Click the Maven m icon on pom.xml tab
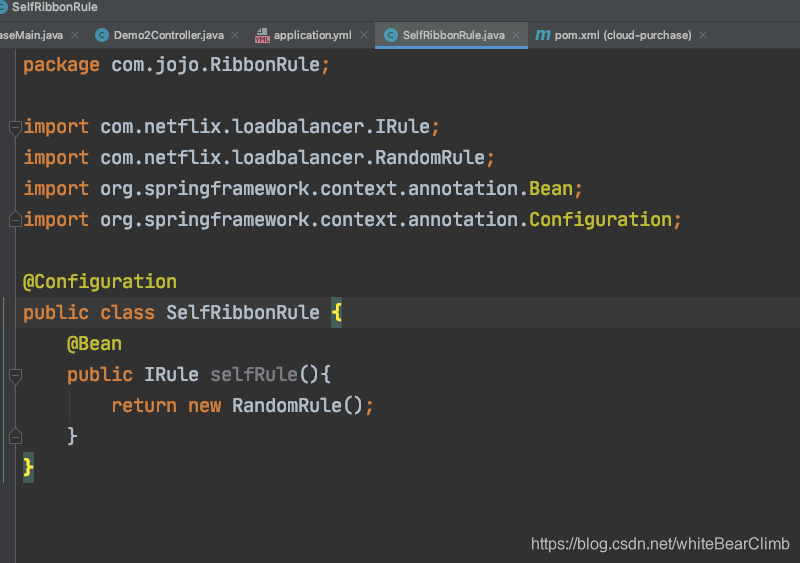The height and width of the screenshot is (563, 800). coord(542,35)
